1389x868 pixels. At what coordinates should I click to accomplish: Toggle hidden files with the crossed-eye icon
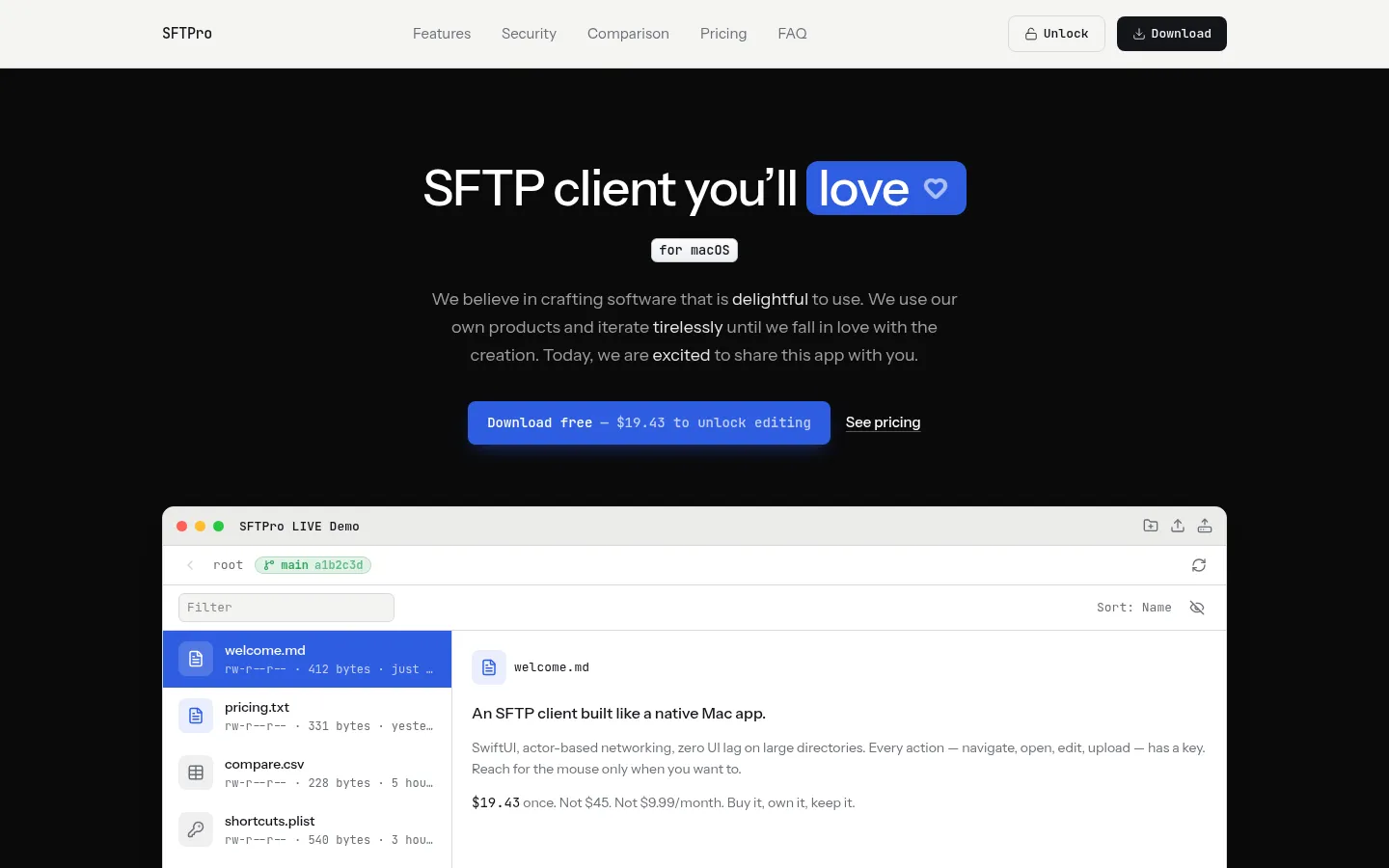click(1197, 608)
